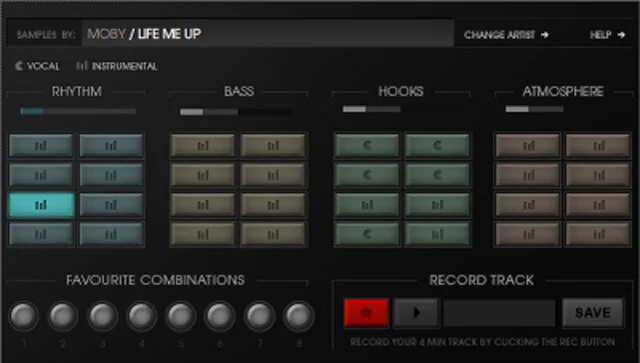This screenshot has height=363, width=640.
Task: Open the Help link
Action: [607, 35]
